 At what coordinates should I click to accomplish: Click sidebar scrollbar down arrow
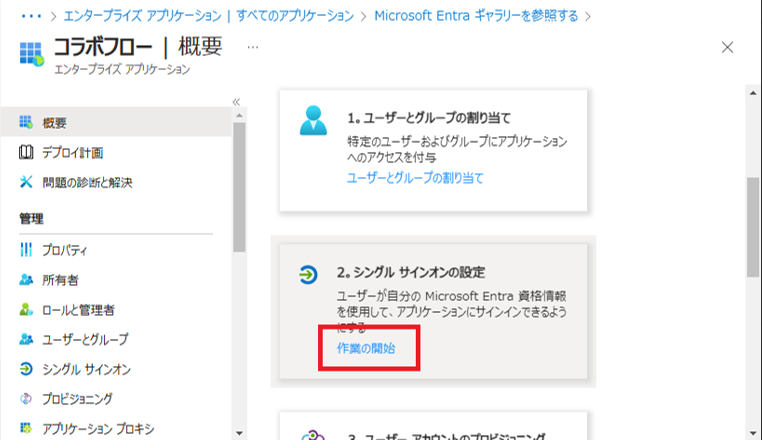coord(239,433)
